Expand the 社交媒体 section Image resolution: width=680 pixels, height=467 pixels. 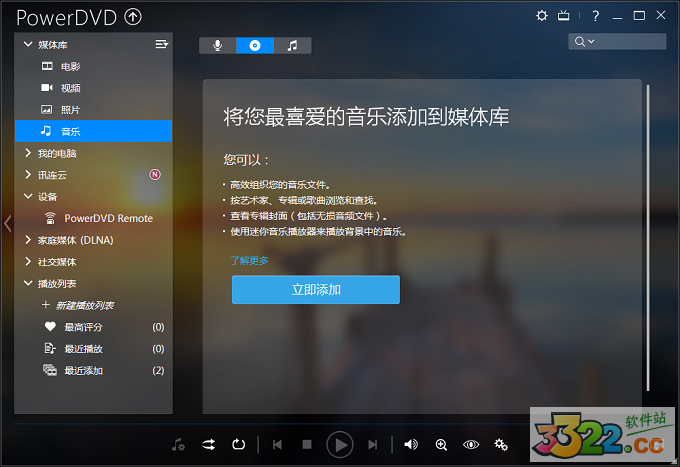28,261
